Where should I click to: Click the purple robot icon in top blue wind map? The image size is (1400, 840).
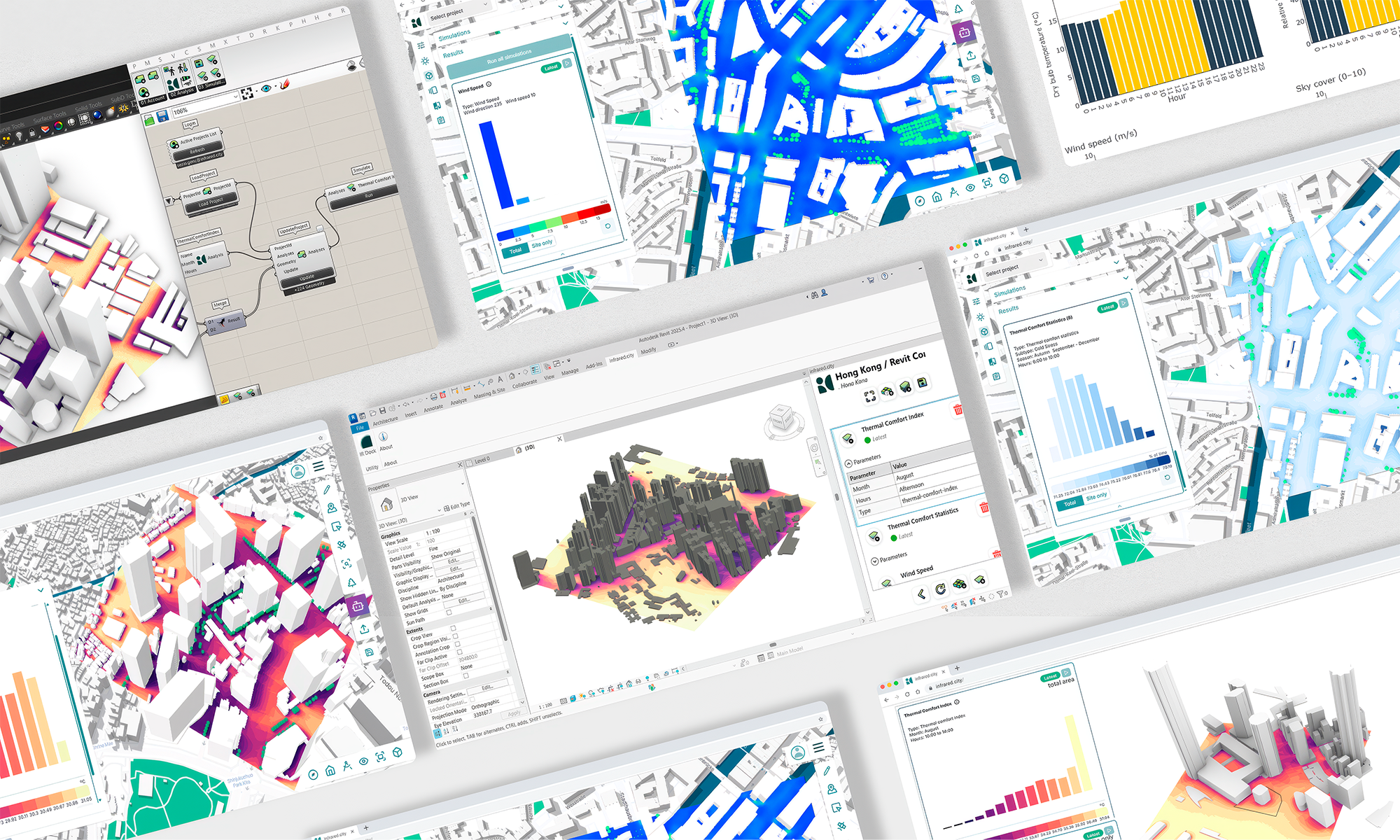963,32
